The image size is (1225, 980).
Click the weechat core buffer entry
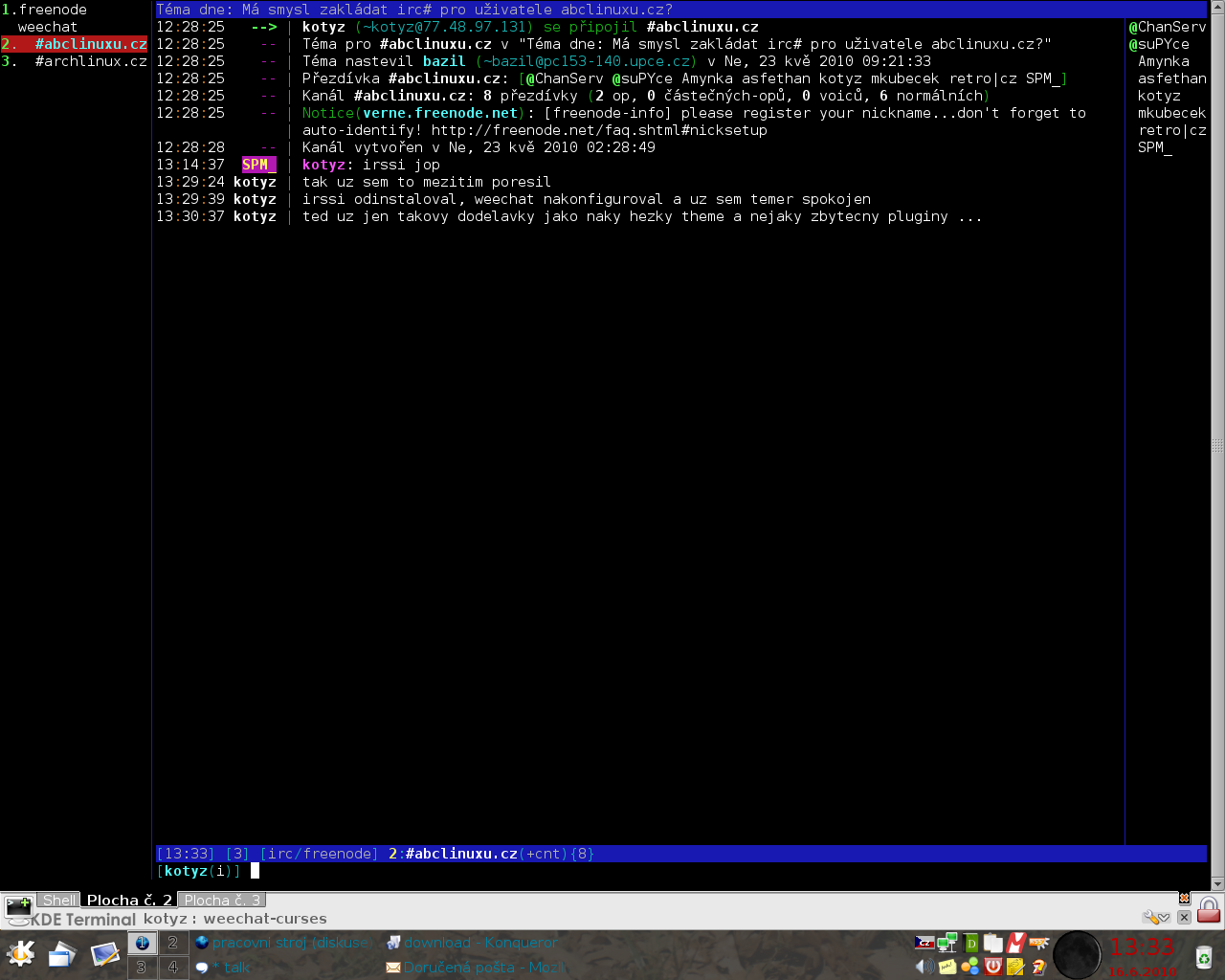[x=47, y=27]
